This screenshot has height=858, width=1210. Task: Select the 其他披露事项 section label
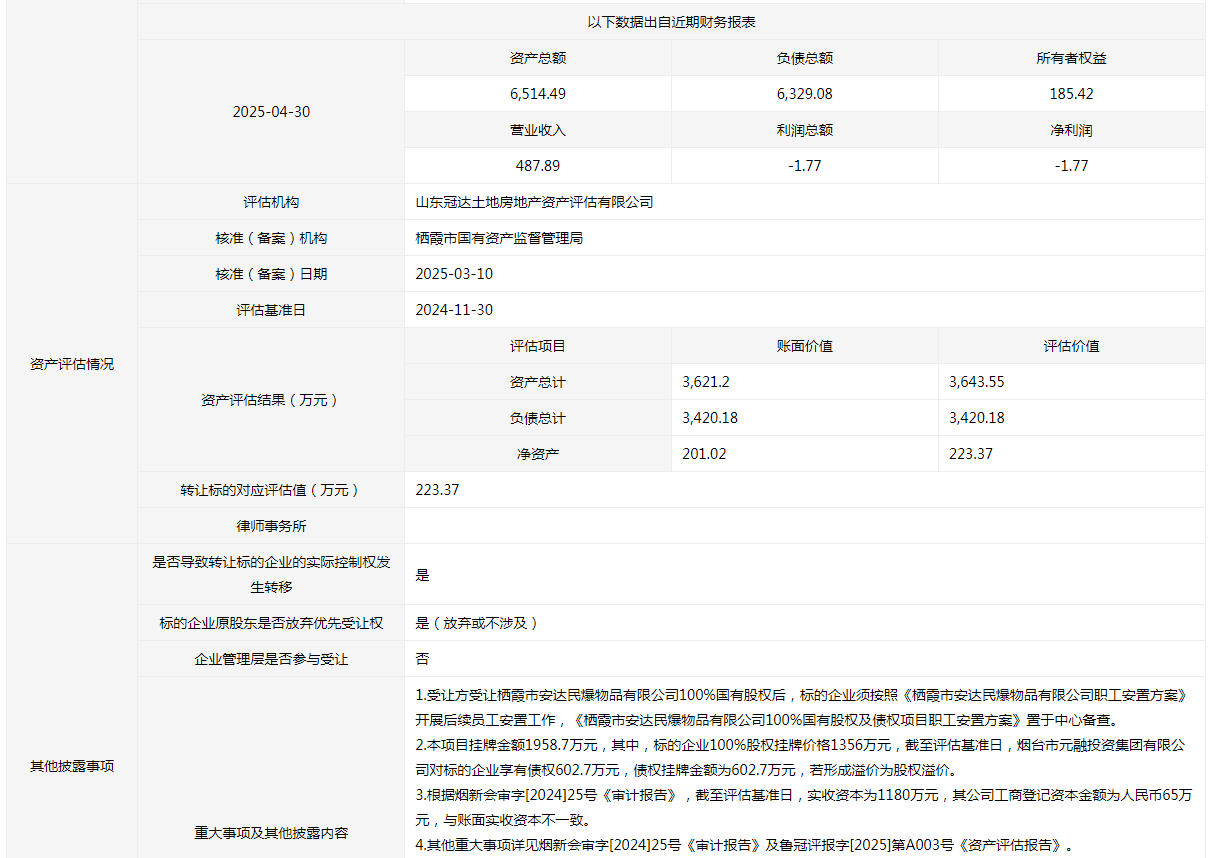[x=72, y=766]
